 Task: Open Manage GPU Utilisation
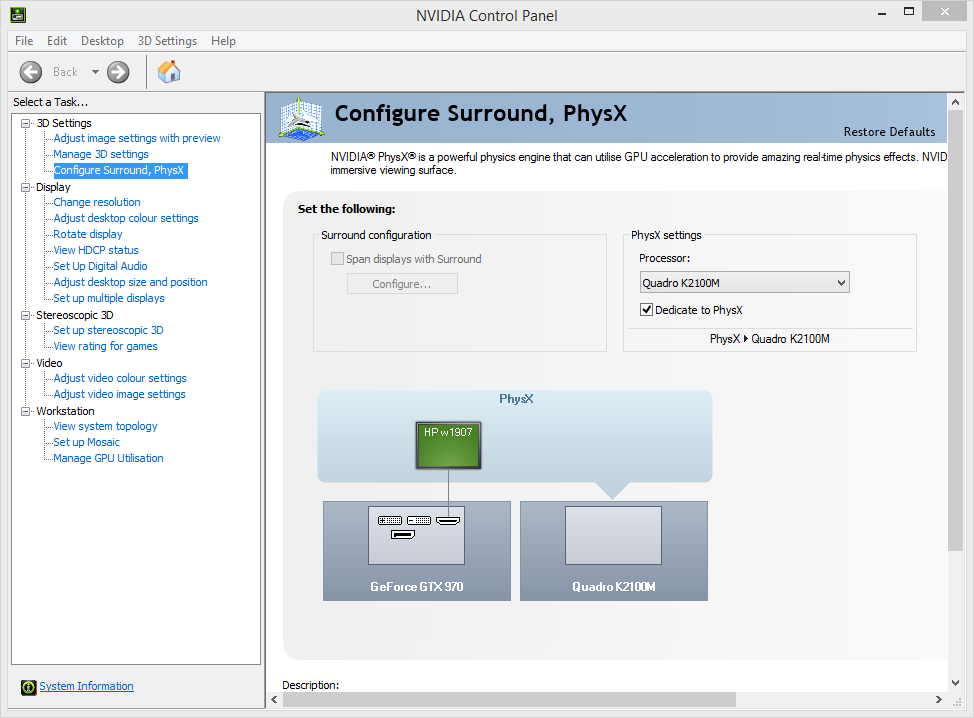pos(108,458)
